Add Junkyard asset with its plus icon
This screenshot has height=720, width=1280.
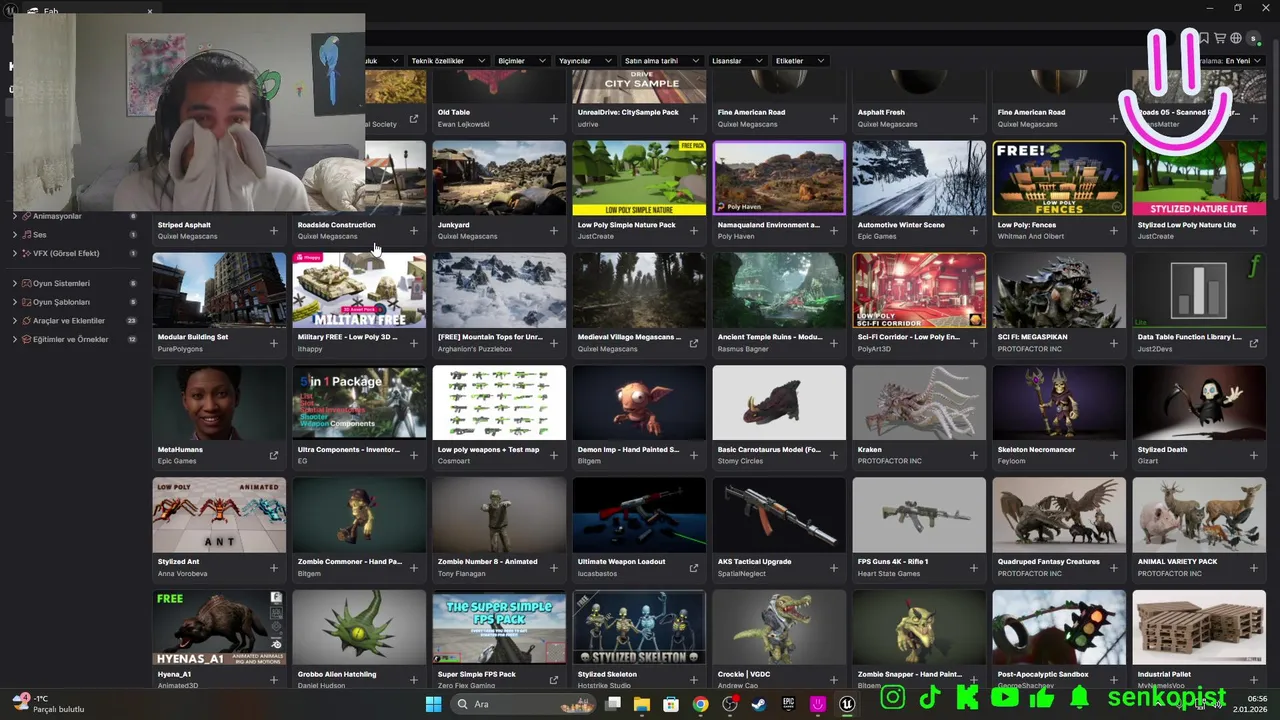[554, 231]
